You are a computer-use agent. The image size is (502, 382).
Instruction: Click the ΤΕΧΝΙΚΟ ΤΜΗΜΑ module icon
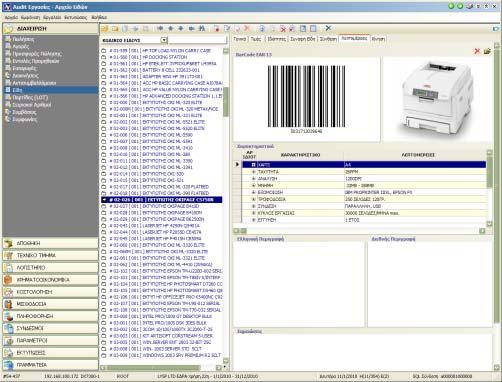point(8,256)
